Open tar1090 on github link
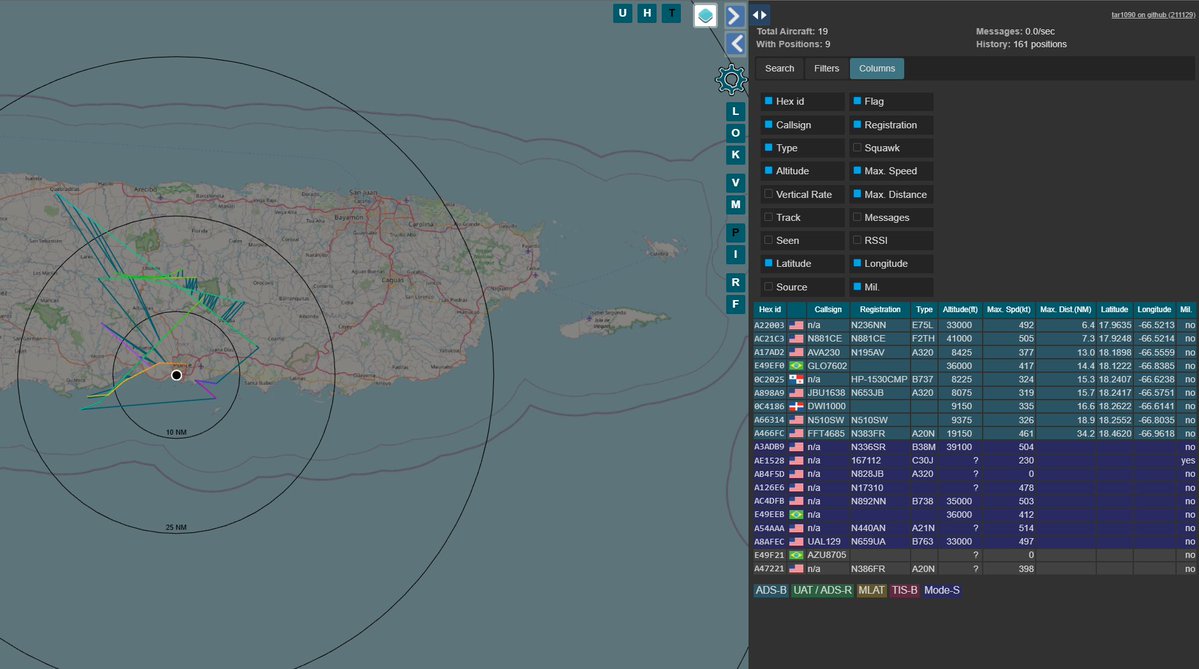The width and height of the screenshot is (1199, 669). (x=1152, y=15)
